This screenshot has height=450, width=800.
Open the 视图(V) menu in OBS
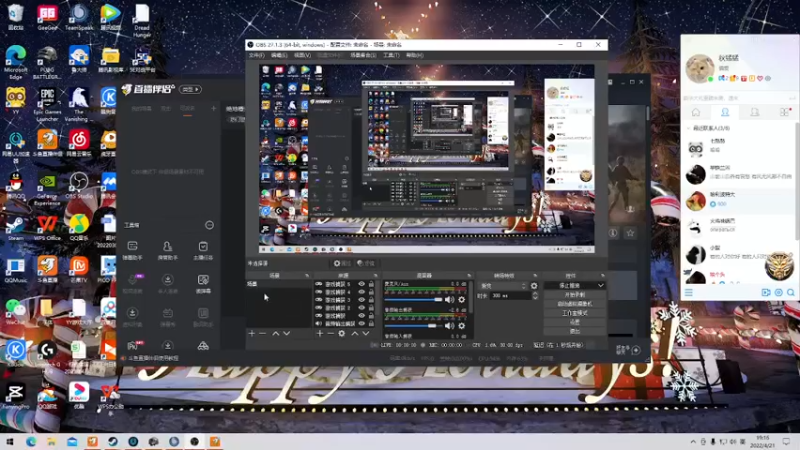tap(302, 55)
